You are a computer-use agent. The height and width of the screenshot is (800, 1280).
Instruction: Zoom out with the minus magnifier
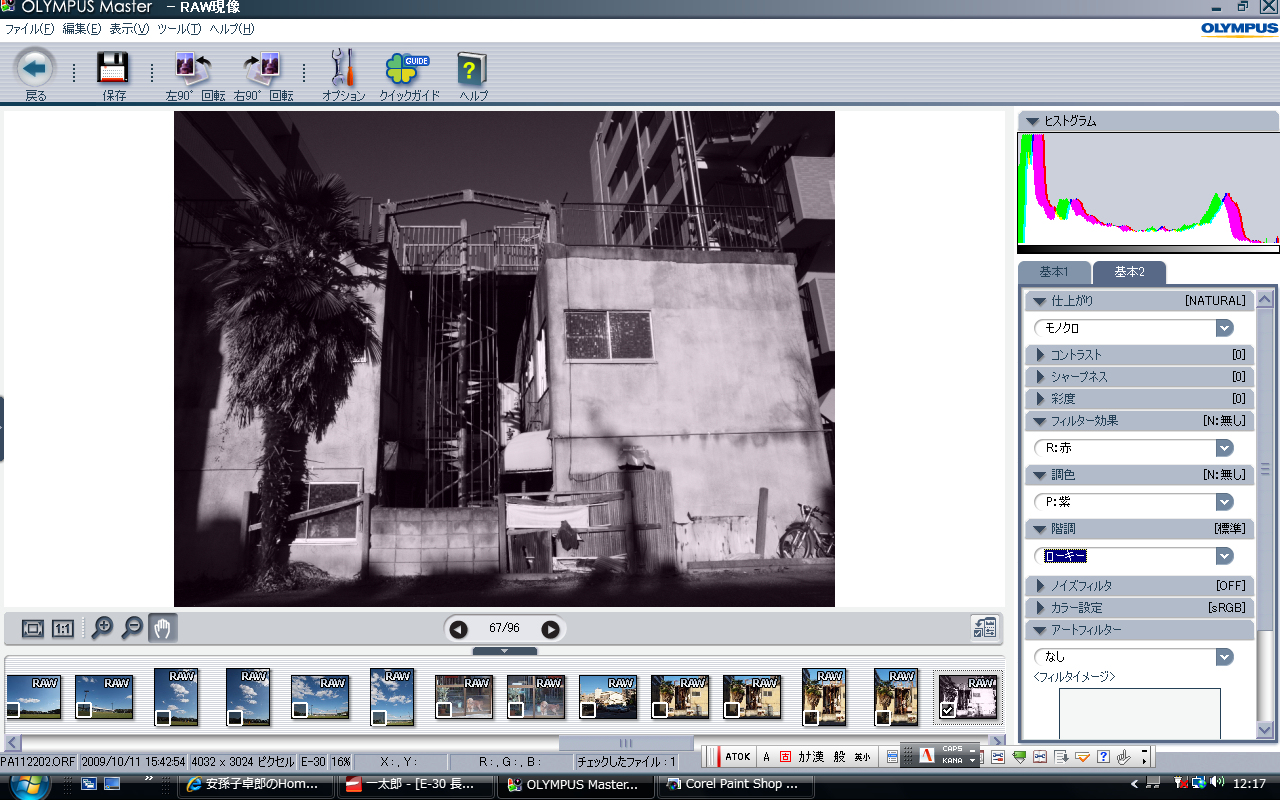(132, 628)
